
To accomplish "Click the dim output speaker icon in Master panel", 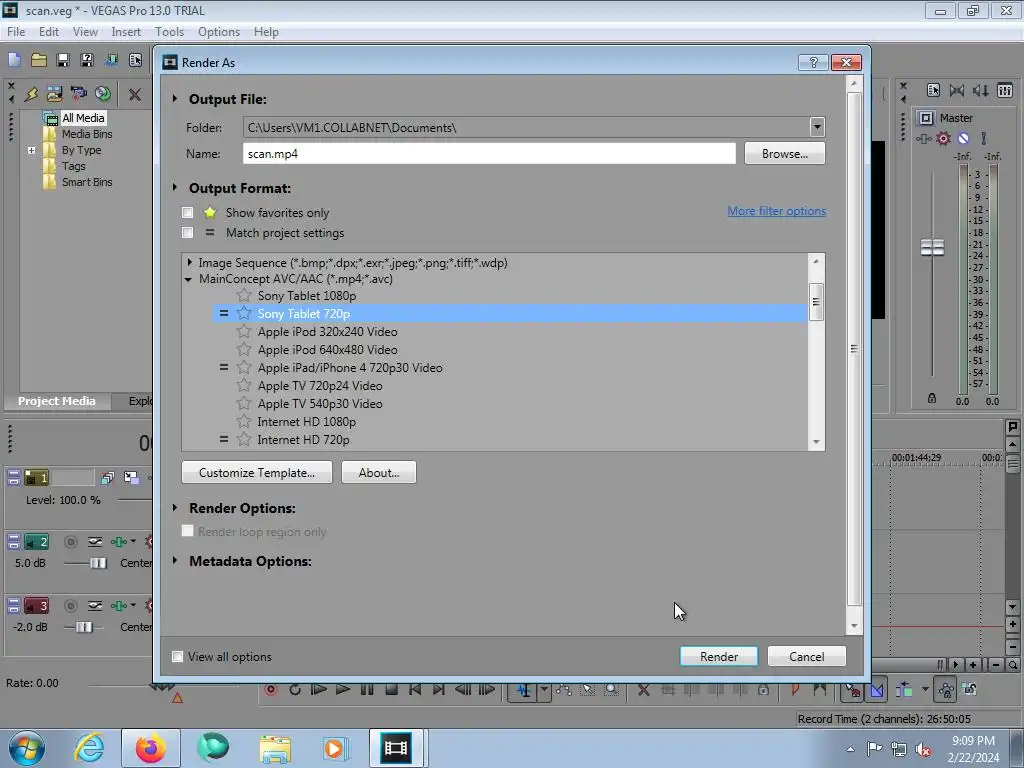I will coord(980,90).
